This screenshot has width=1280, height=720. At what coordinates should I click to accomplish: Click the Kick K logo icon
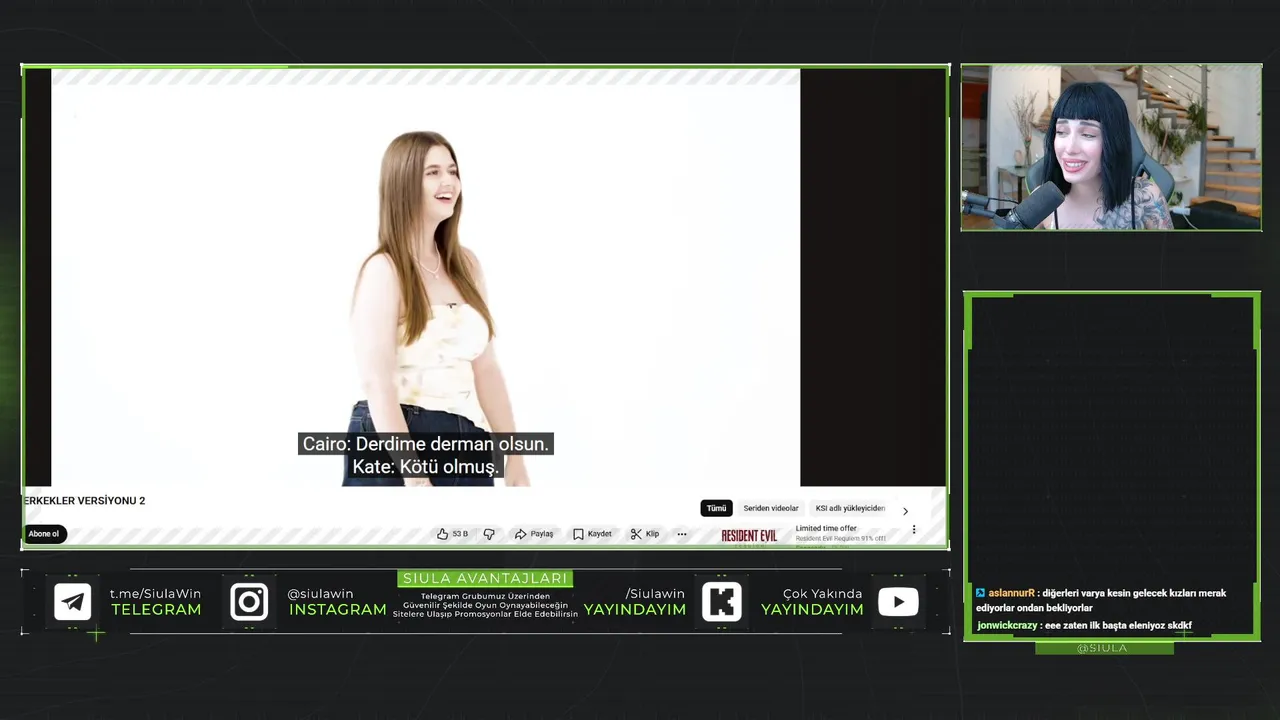(722, 602)
